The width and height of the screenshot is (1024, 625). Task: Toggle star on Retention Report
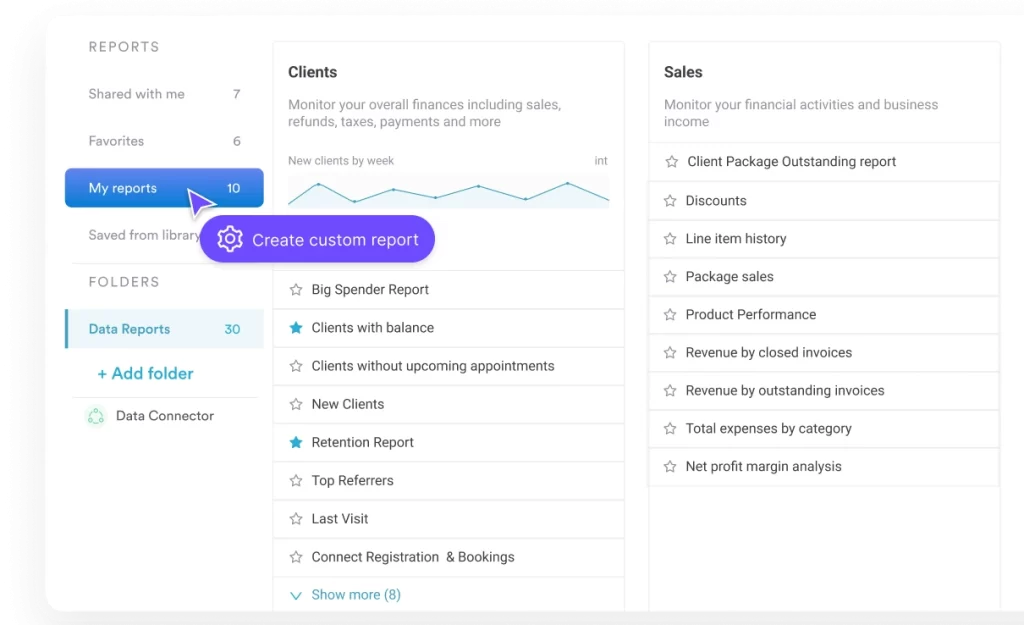tap(296, 442)
